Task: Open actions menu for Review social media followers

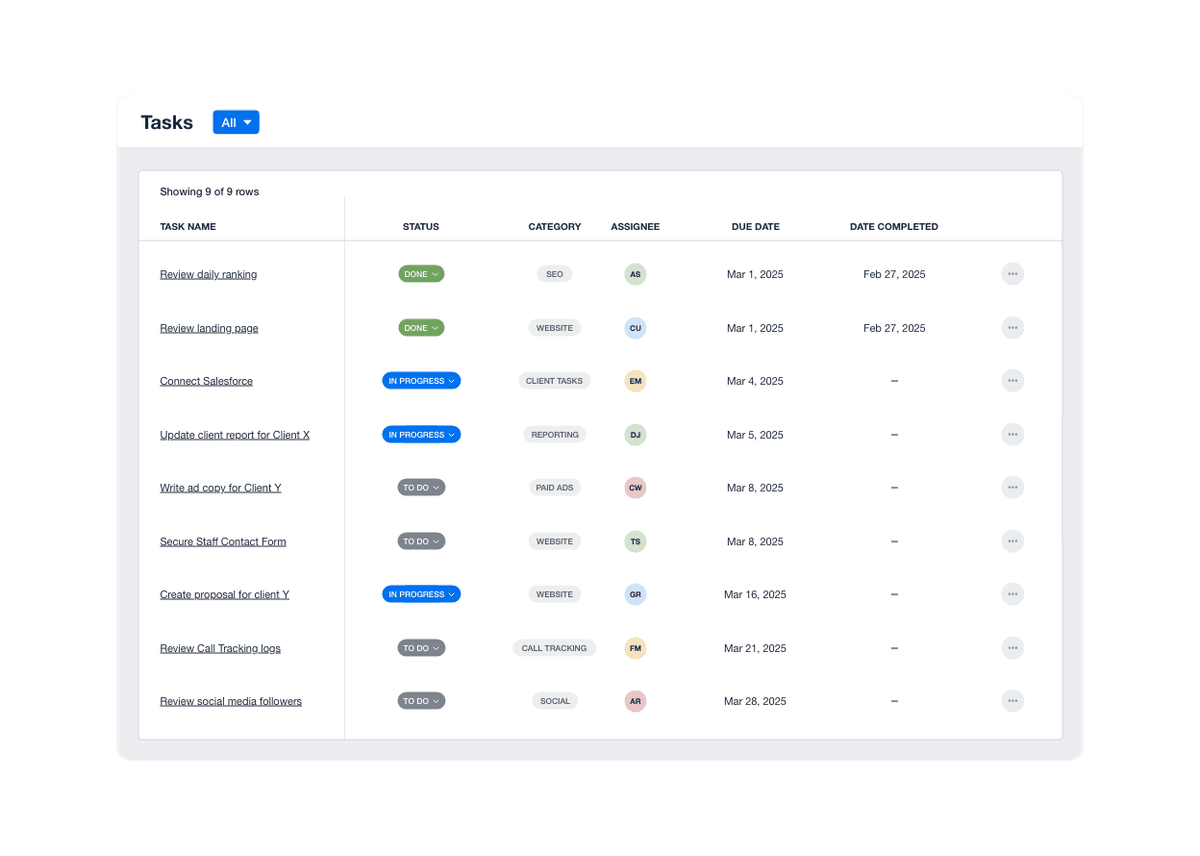Action: pyautogui.click(x=1012, y=701)
